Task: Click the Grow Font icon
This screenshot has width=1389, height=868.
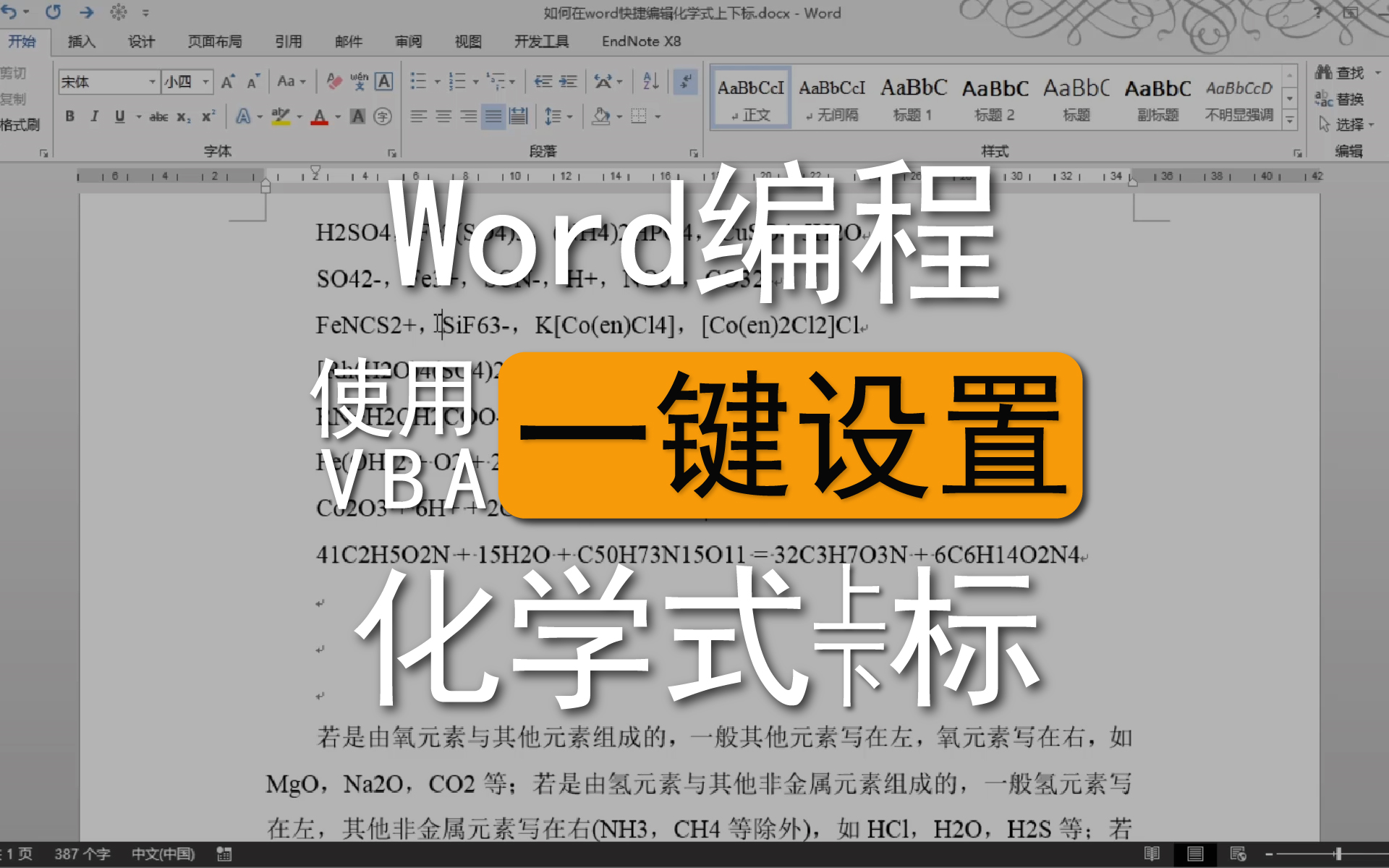Action: pyautogui.click(x=228, y=81)
